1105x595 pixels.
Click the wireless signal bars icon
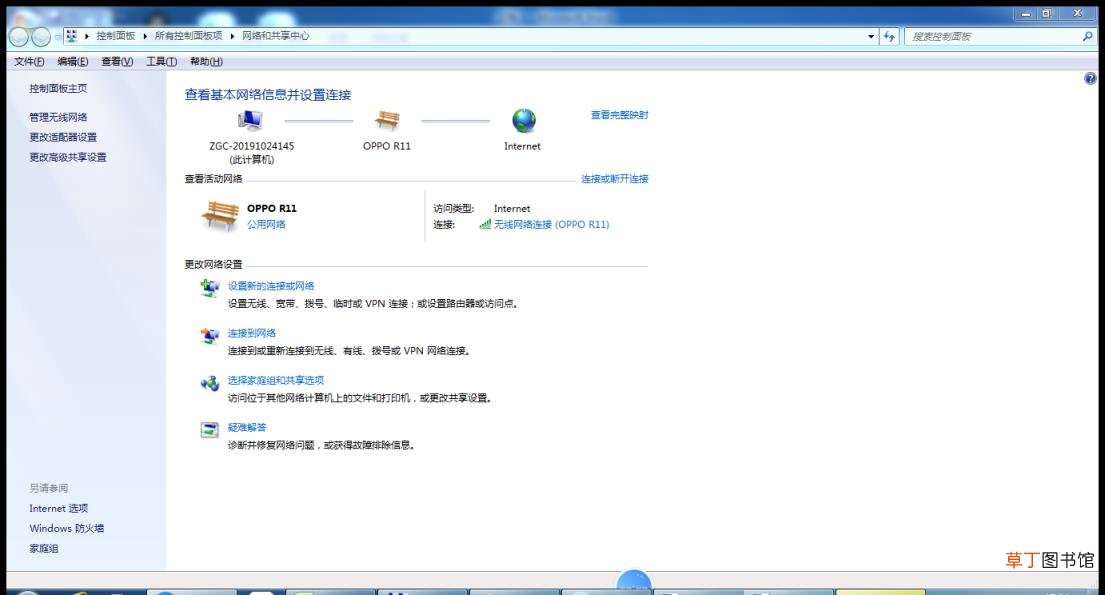pyautogui.click(x=485, y=224)
